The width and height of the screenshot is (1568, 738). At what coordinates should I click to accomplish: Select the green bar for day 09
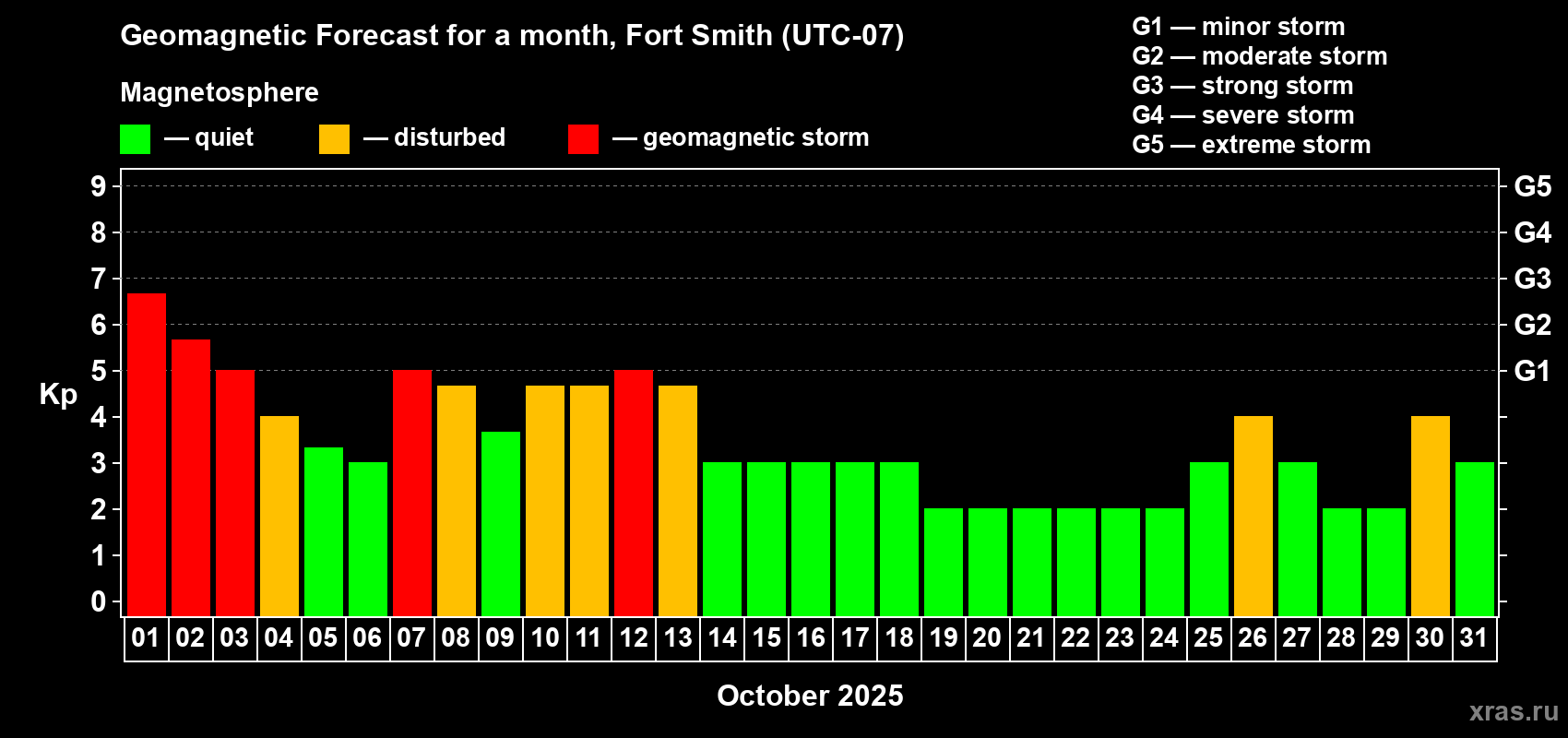pyautogui.click(x=501, y=524)
